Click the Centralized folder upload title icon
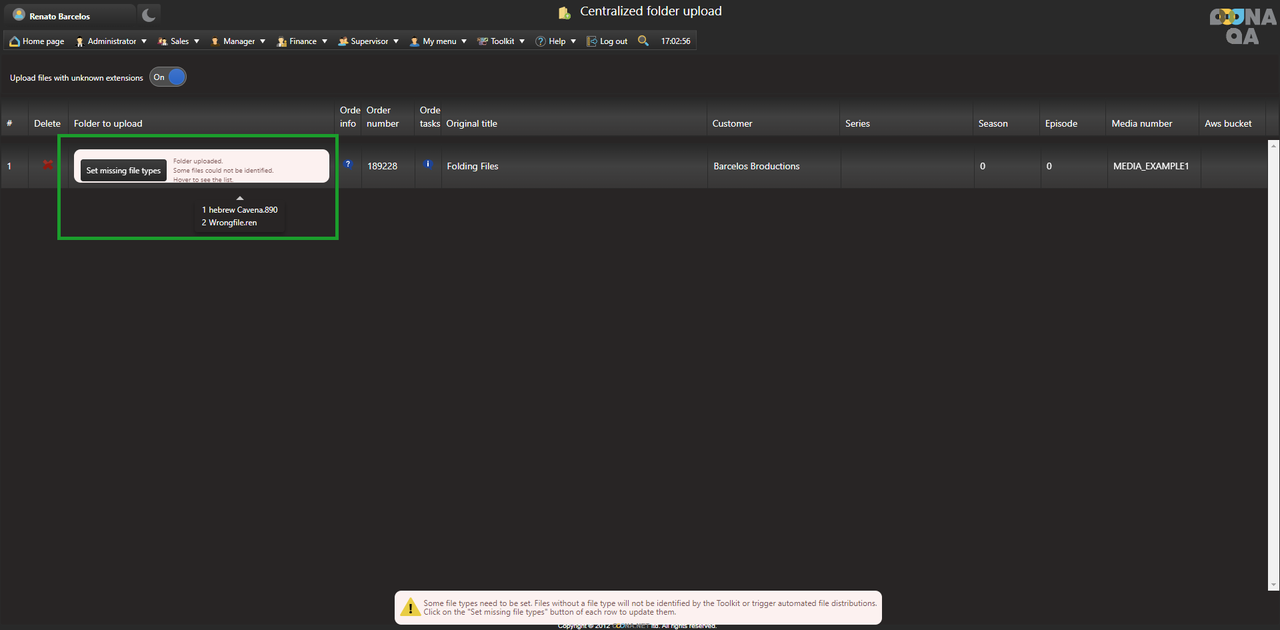 click(565, 13)
